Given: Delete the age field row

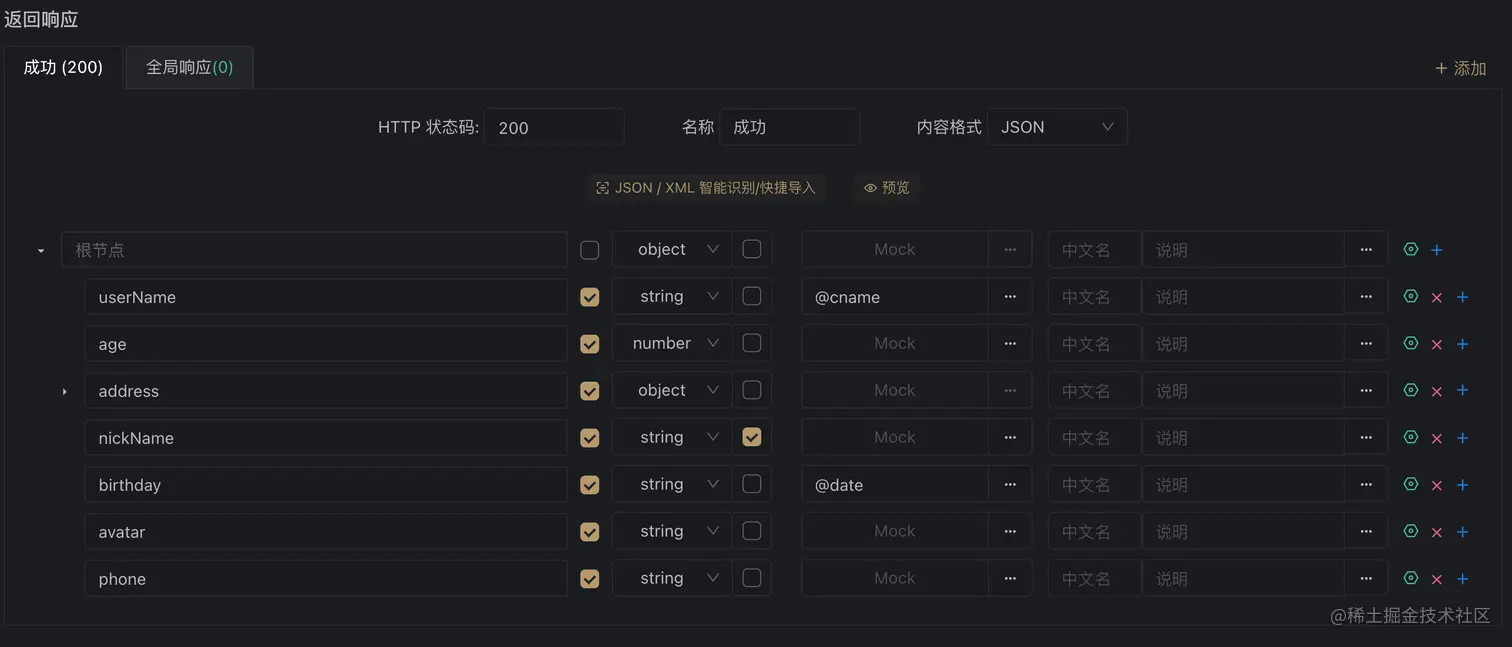Looking at the screenshot, I should coord(1437,344).
